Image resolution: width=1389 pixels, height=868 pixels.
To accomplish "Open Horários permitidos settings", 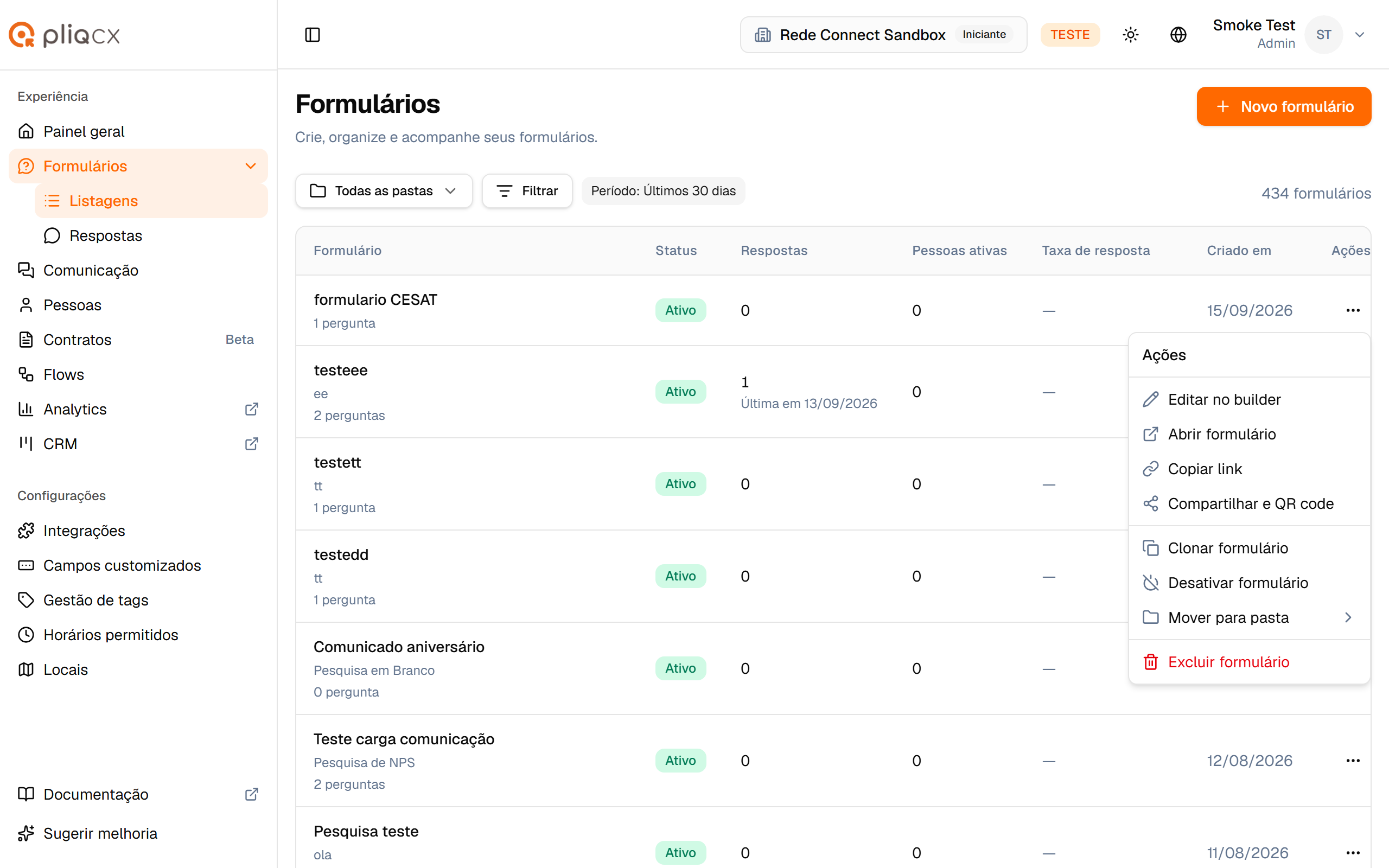I will pos(138,635).
